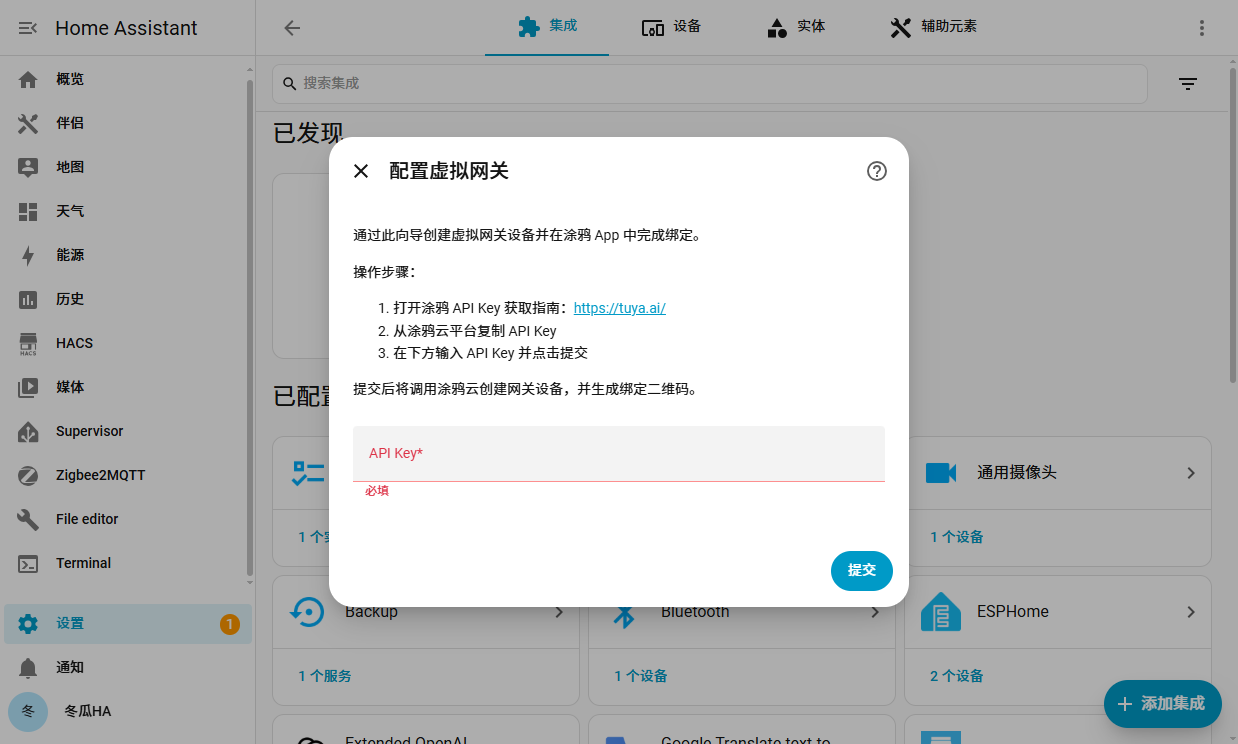Open 设置 settings in the sidebar
1238x744 pixels.
coord(126,624)
